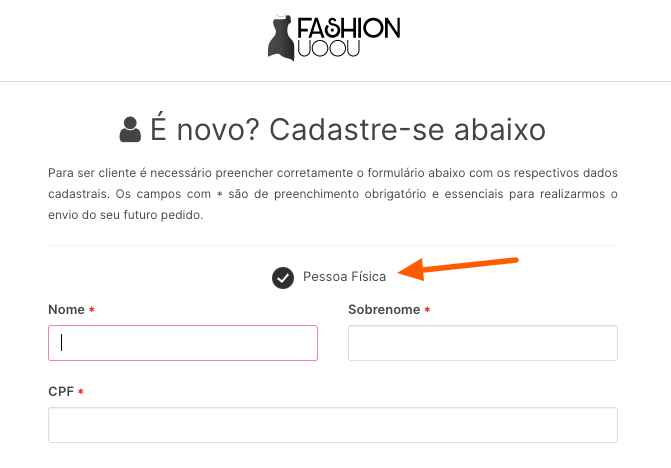Image resolution: width=671 pixels, height=468 pixels.
Task: Click the red asterisk next to Nome
Action: 92,311
